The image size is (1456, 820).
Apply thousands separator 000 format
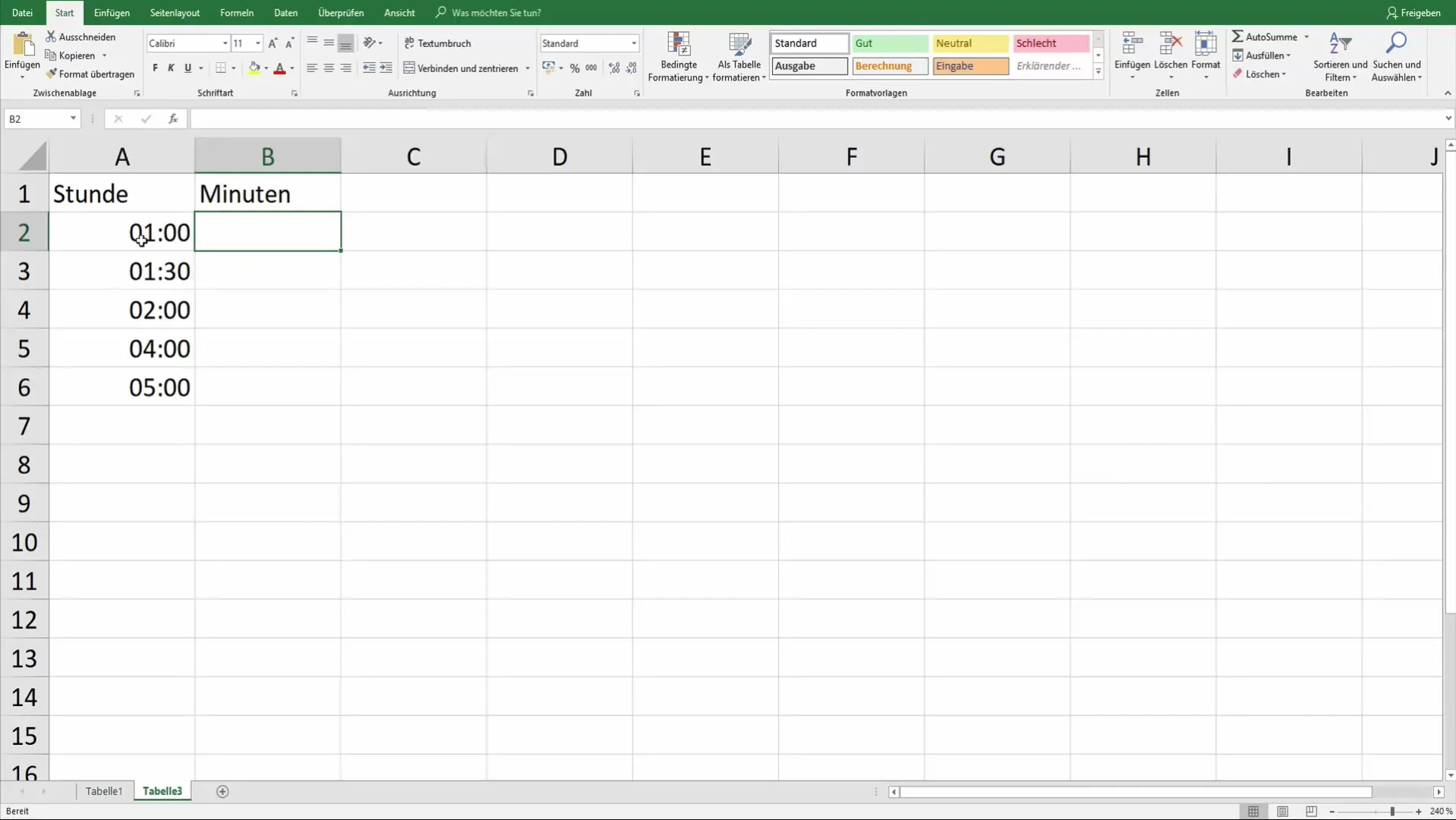pyautogui.click(x=591, y=68)
